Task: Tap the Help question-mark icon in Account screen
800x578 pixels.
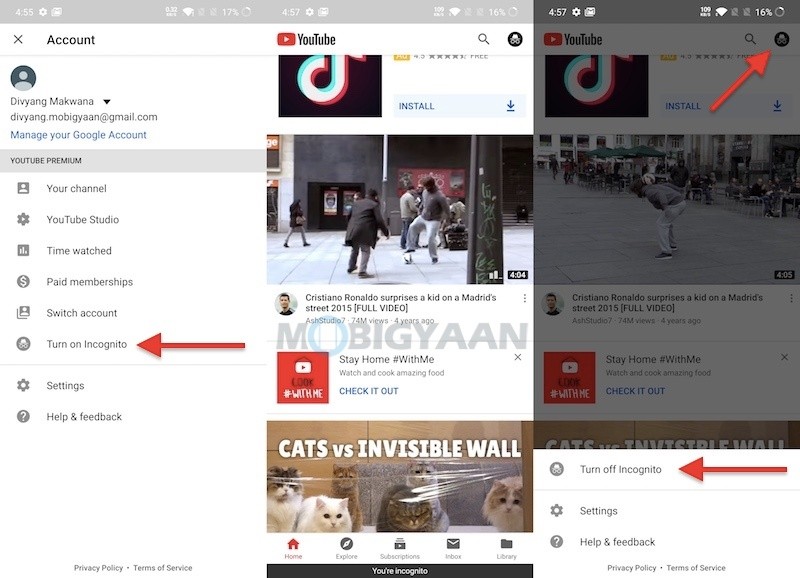Action: click(23, 416)
